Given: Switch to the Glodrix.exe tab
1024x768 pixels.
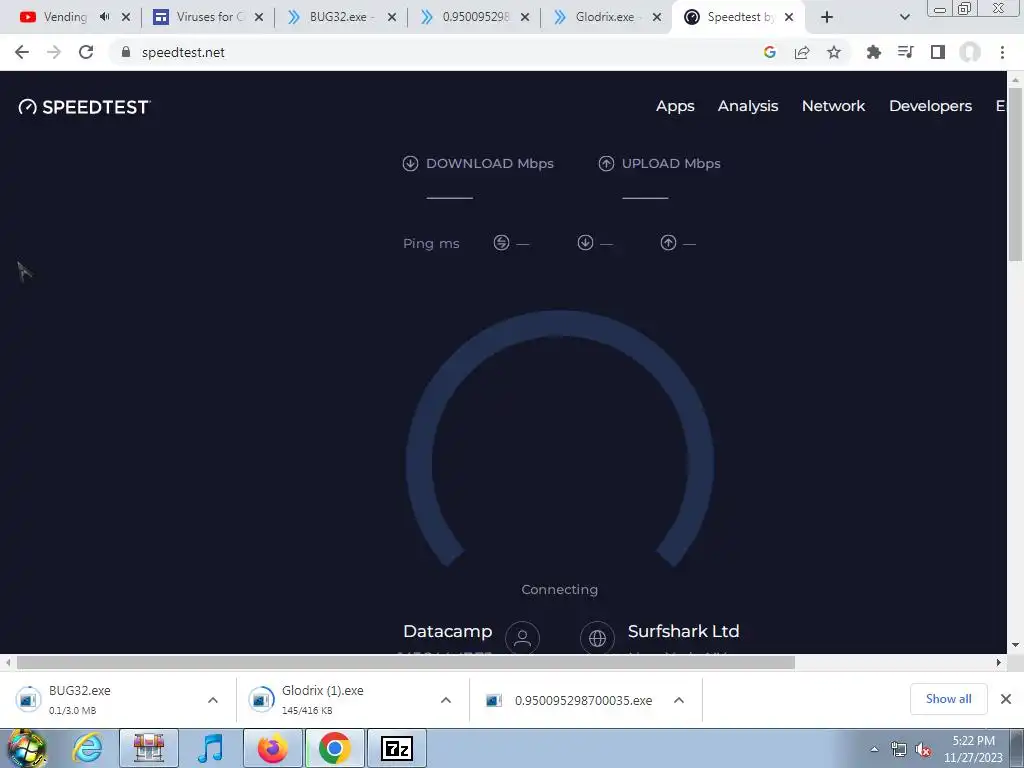Looking at the screenshot, I should 605,17.
